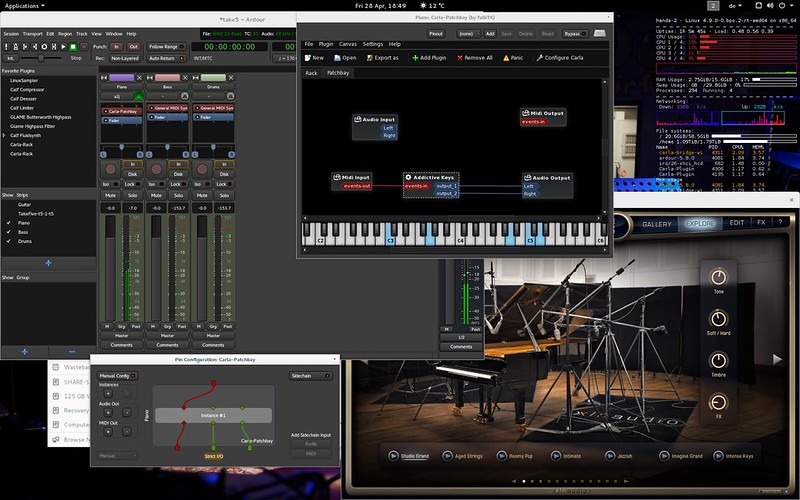Click the Panic warning icon in Carla

tap(506, 58)
